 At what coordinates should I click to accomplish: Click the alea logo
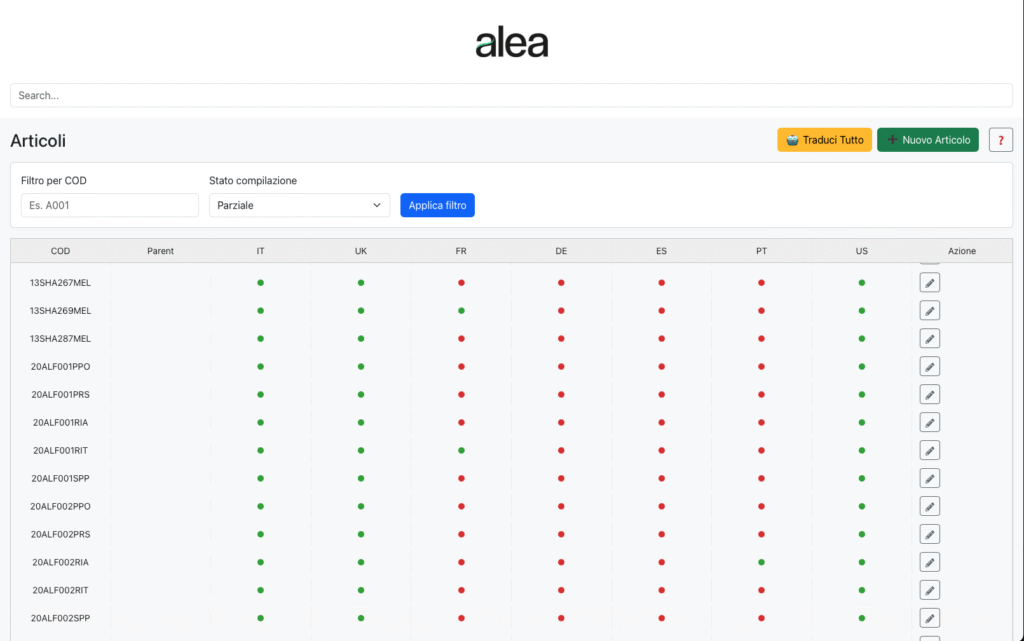[x=511, y=43]
